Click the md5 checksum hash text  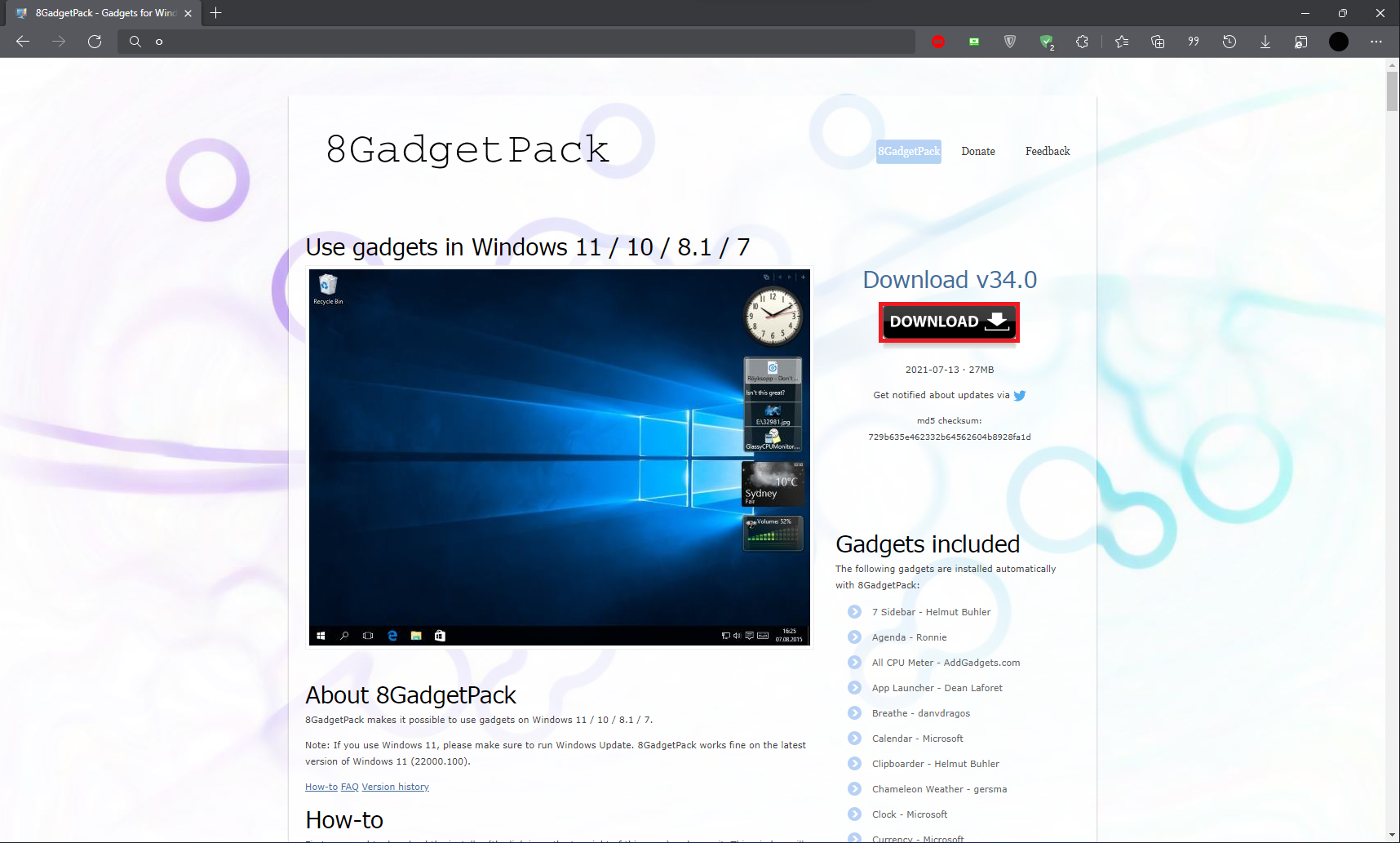click(x=950, y=437)
